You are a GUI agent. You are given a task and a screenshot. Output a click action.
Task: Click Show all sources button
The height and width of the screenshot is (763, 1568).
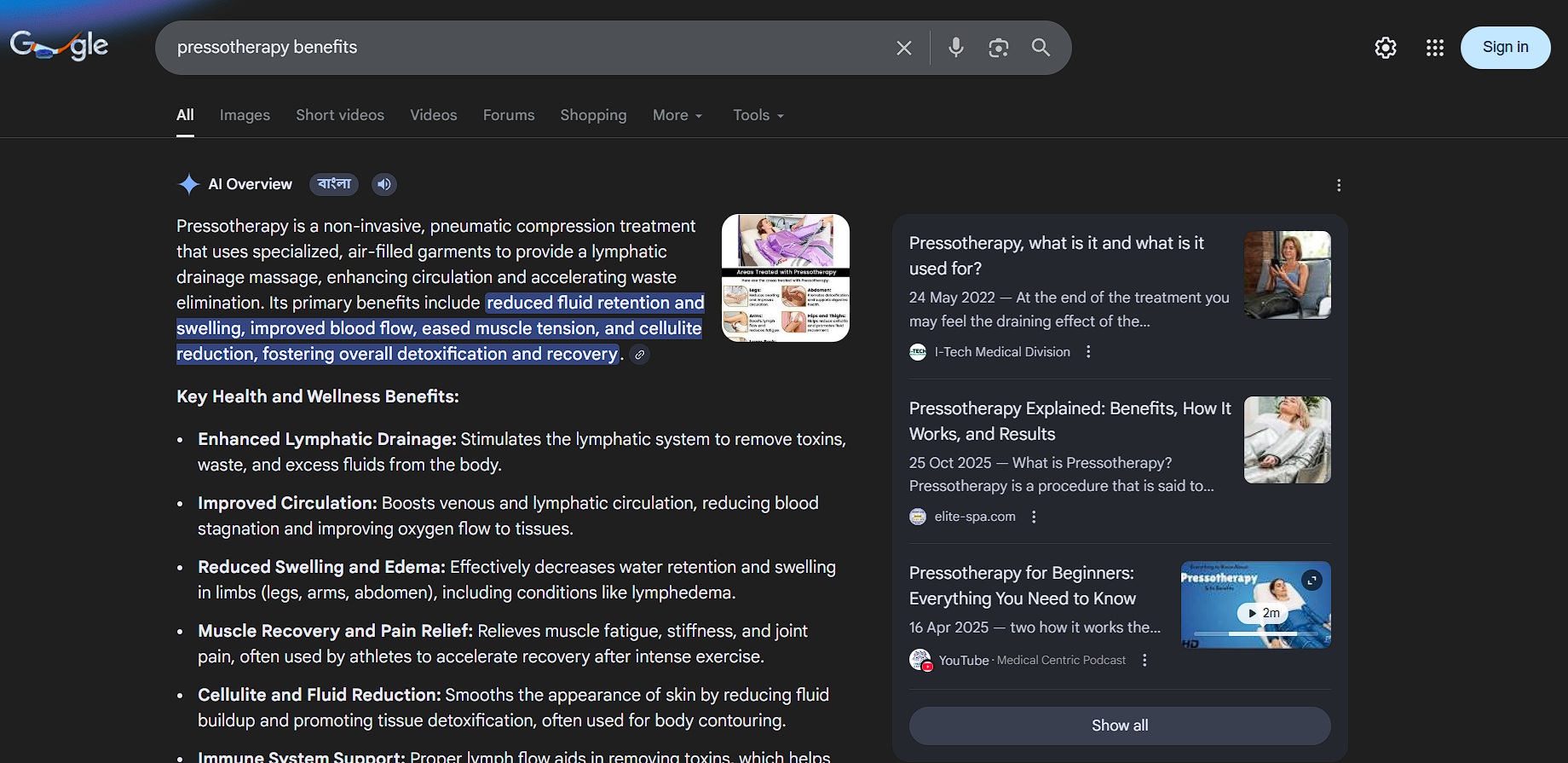coord(1120,725)
